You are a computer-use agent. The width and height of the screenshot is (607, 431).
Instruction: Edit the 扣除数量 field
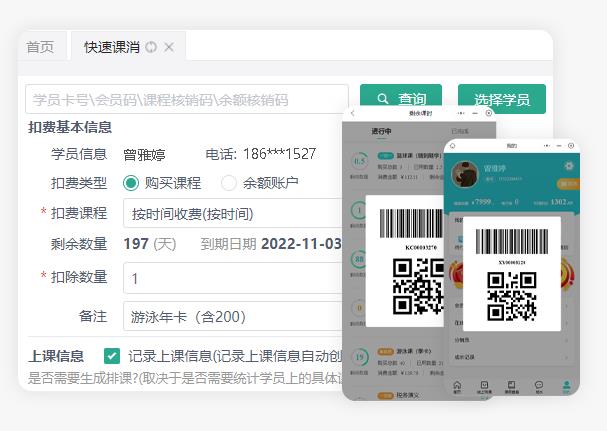[233, 278]
